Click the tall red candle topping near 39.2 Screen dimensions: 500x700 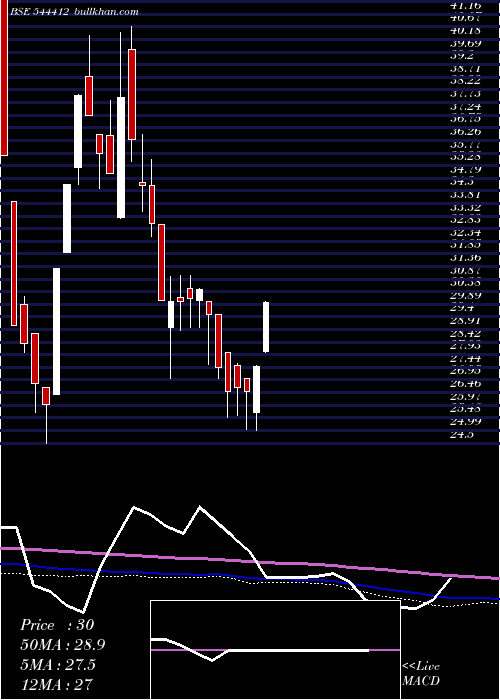132,95
